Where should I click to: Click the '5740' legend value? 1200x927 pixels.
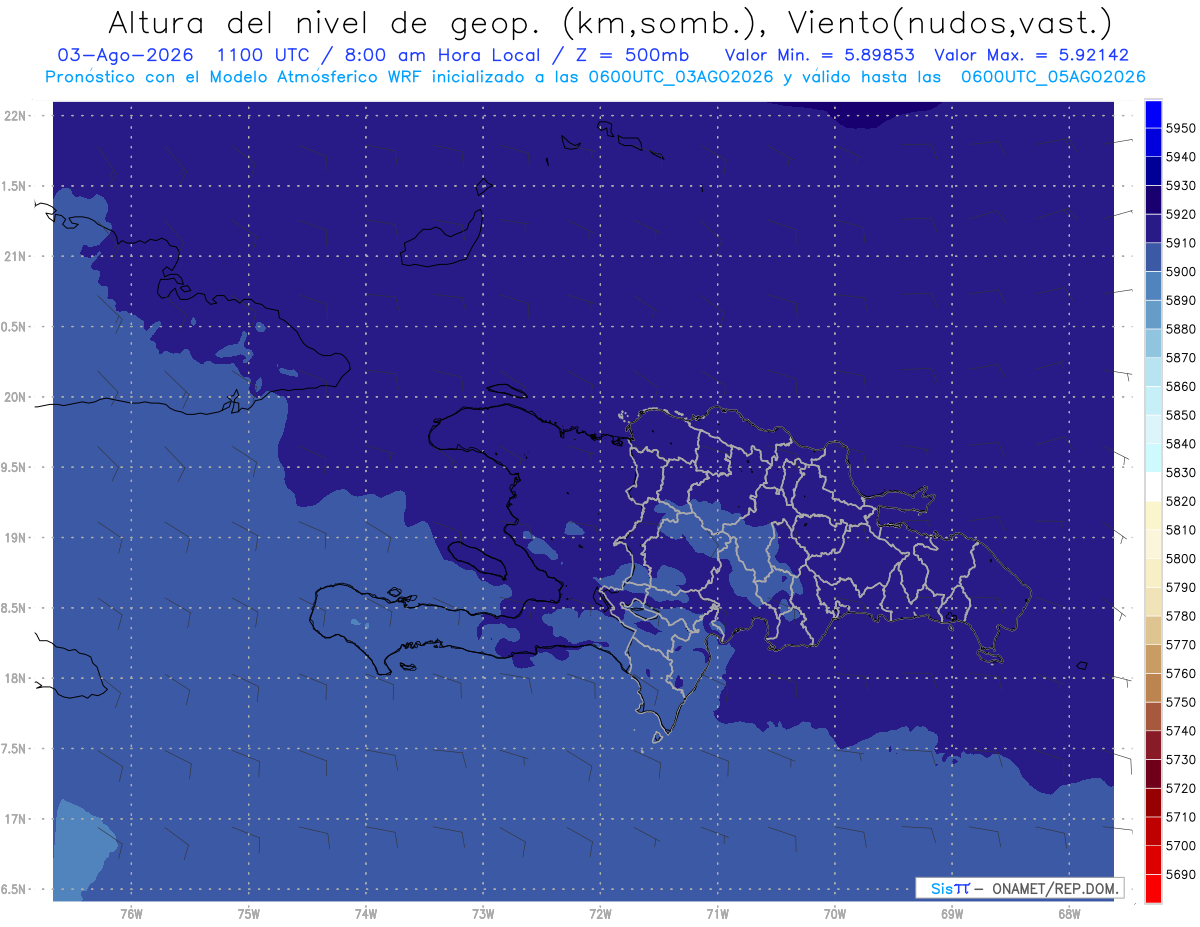[x=1180, y=731]
